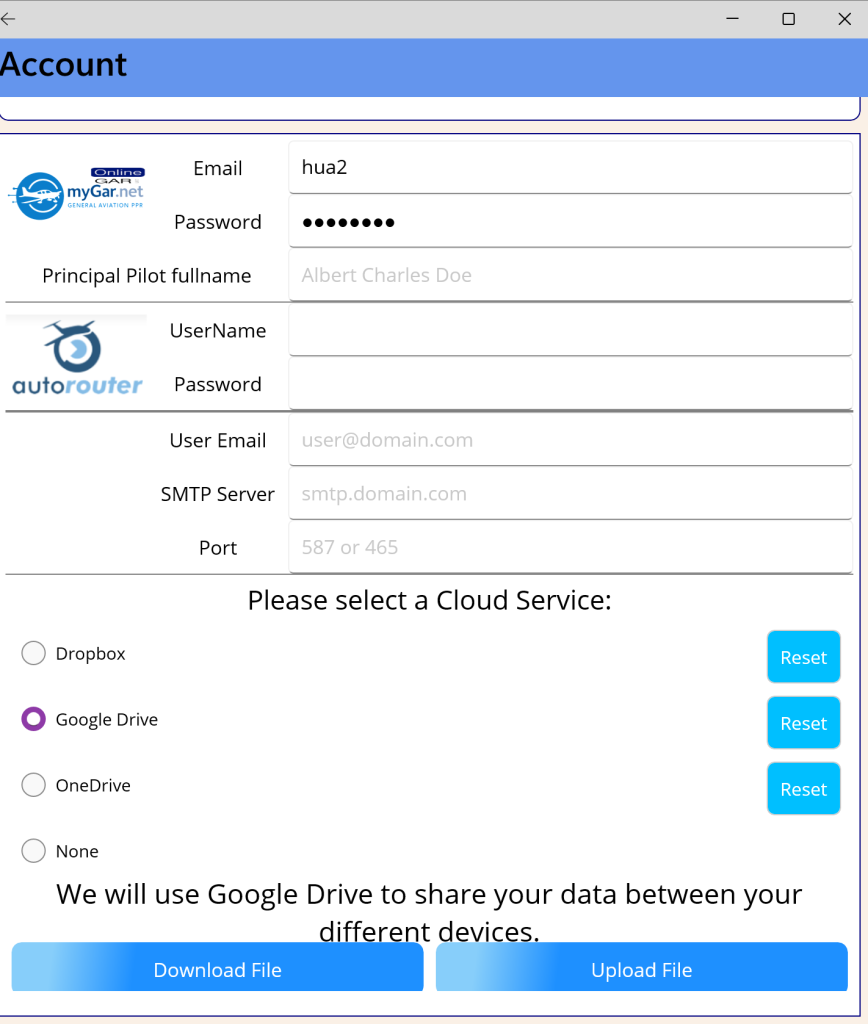Maximize the application window

click(788, 19)
